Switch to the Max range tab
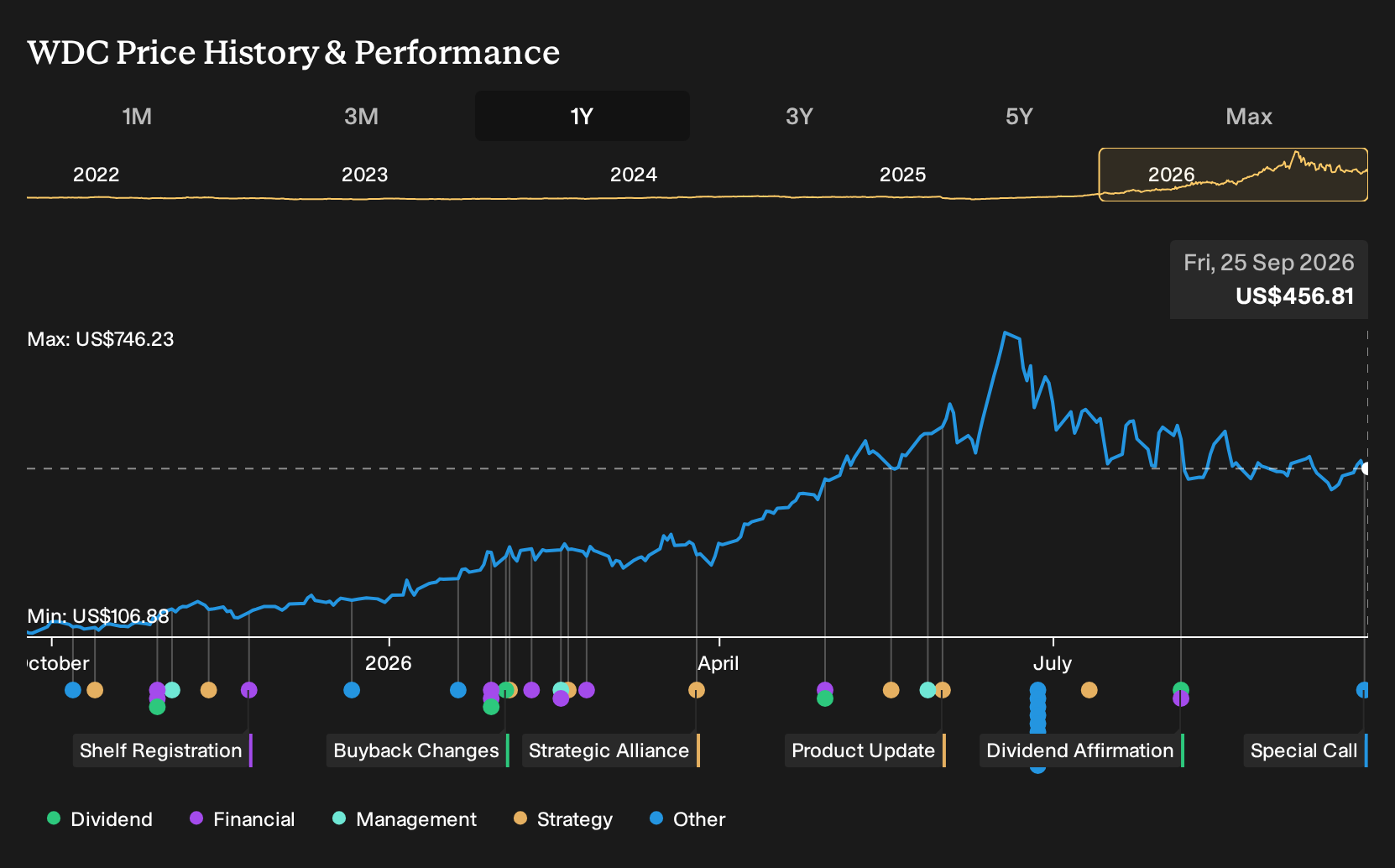Viewport: 1395px width, 868px height. click(x=1249, y=116)
